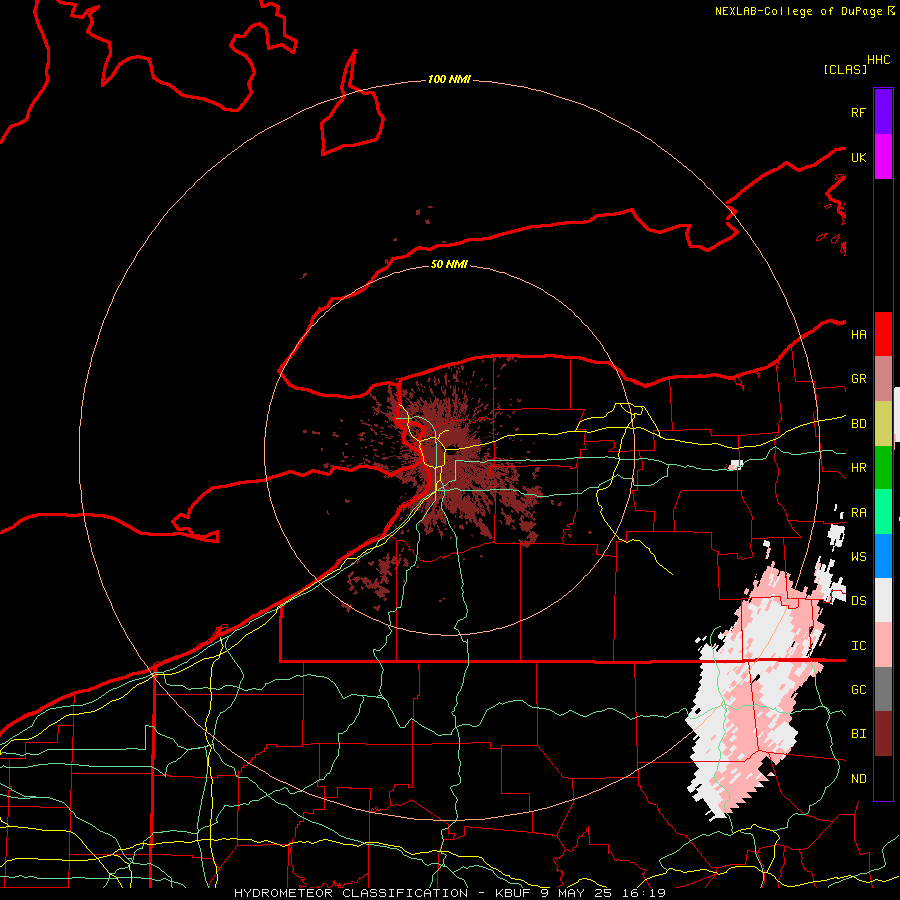Click the HYDROMETEOR CLASSIFICATION KBUF title caption
This screenshot has height=900, width=900.
tap(449, 893)
